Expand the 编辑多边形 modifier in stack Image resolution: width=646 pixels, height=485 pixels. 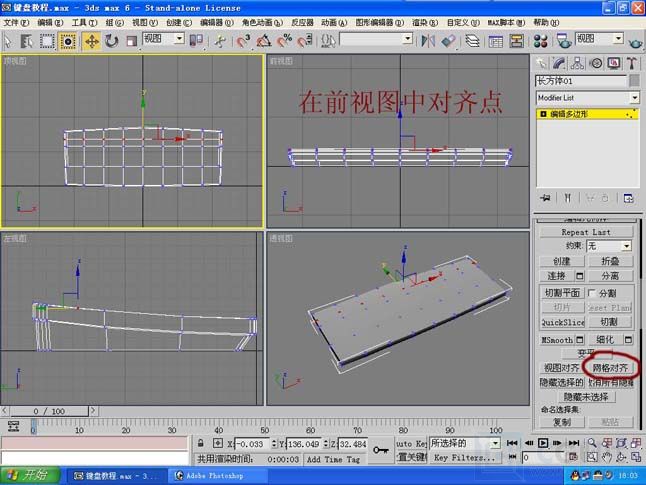[x=543, y=114]
